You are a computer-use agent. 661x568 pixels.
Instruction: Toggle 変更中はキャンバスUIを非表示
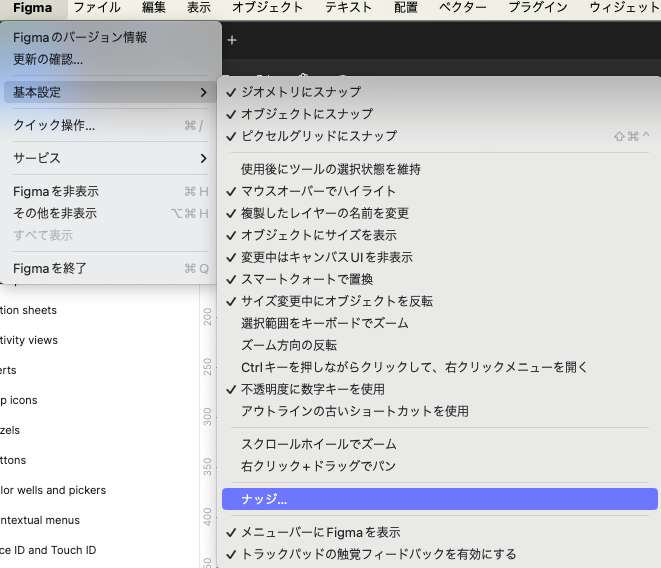click(x=440, y=257)
